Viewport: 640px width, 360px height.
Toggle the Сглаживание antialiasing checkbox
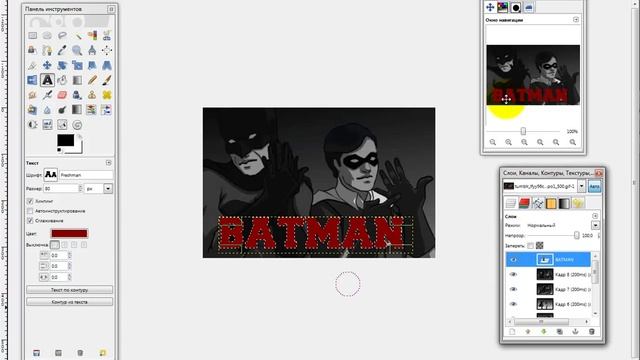click(30, 220)
